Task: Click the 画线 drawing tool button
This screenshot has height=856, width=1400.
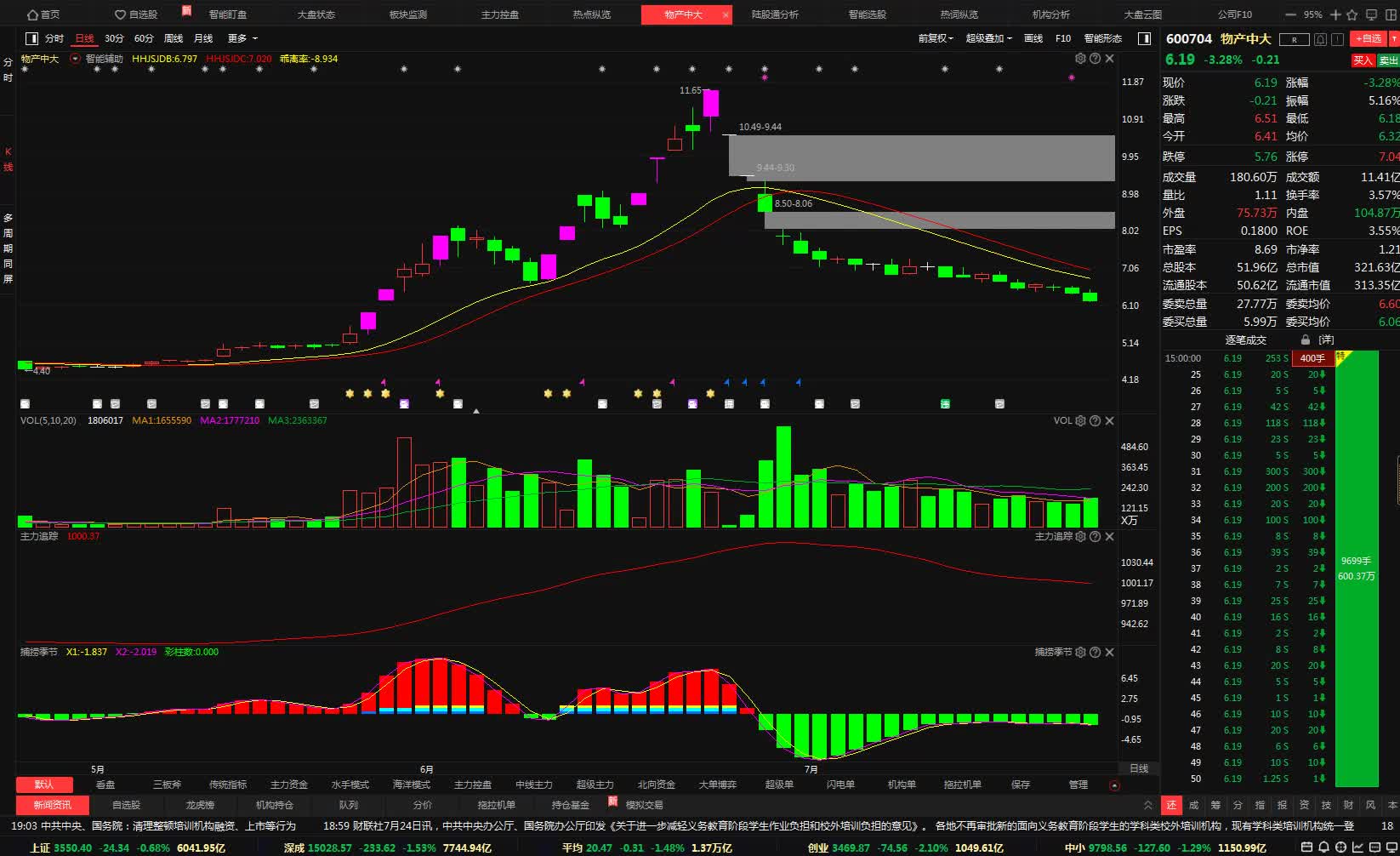Action: 1033,38
